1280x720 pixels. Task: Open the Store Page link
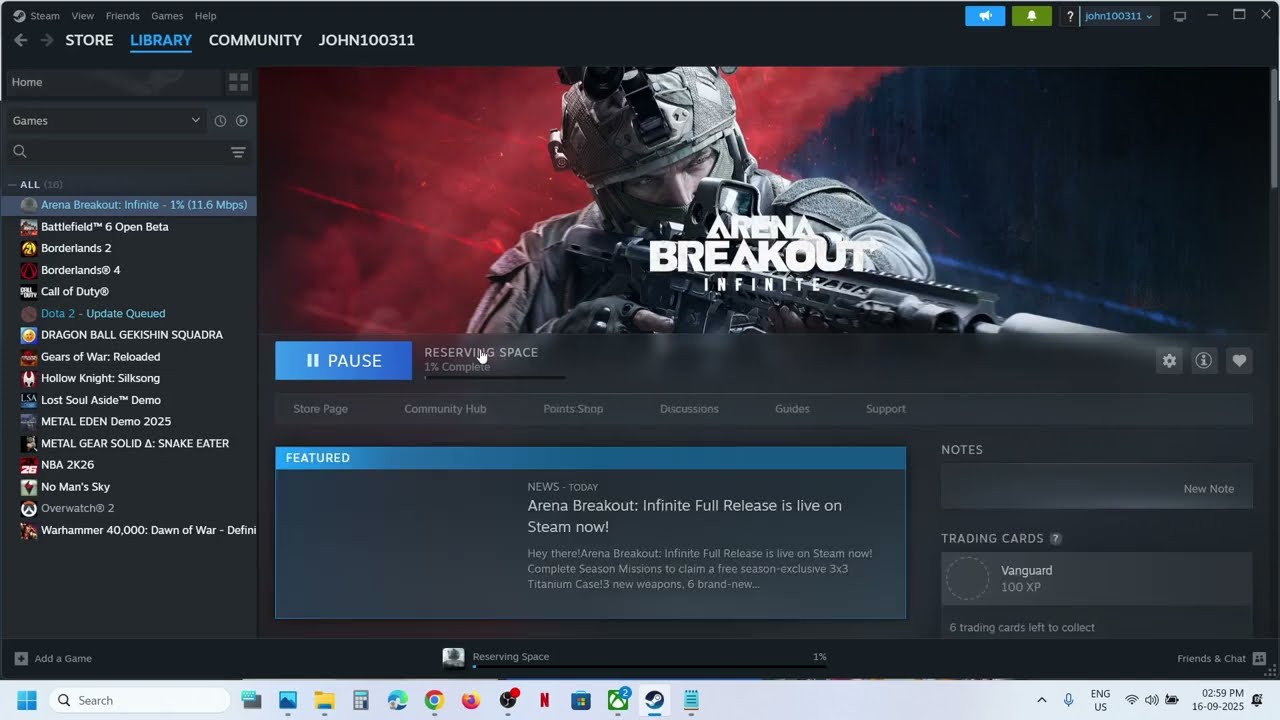[321, 409]
